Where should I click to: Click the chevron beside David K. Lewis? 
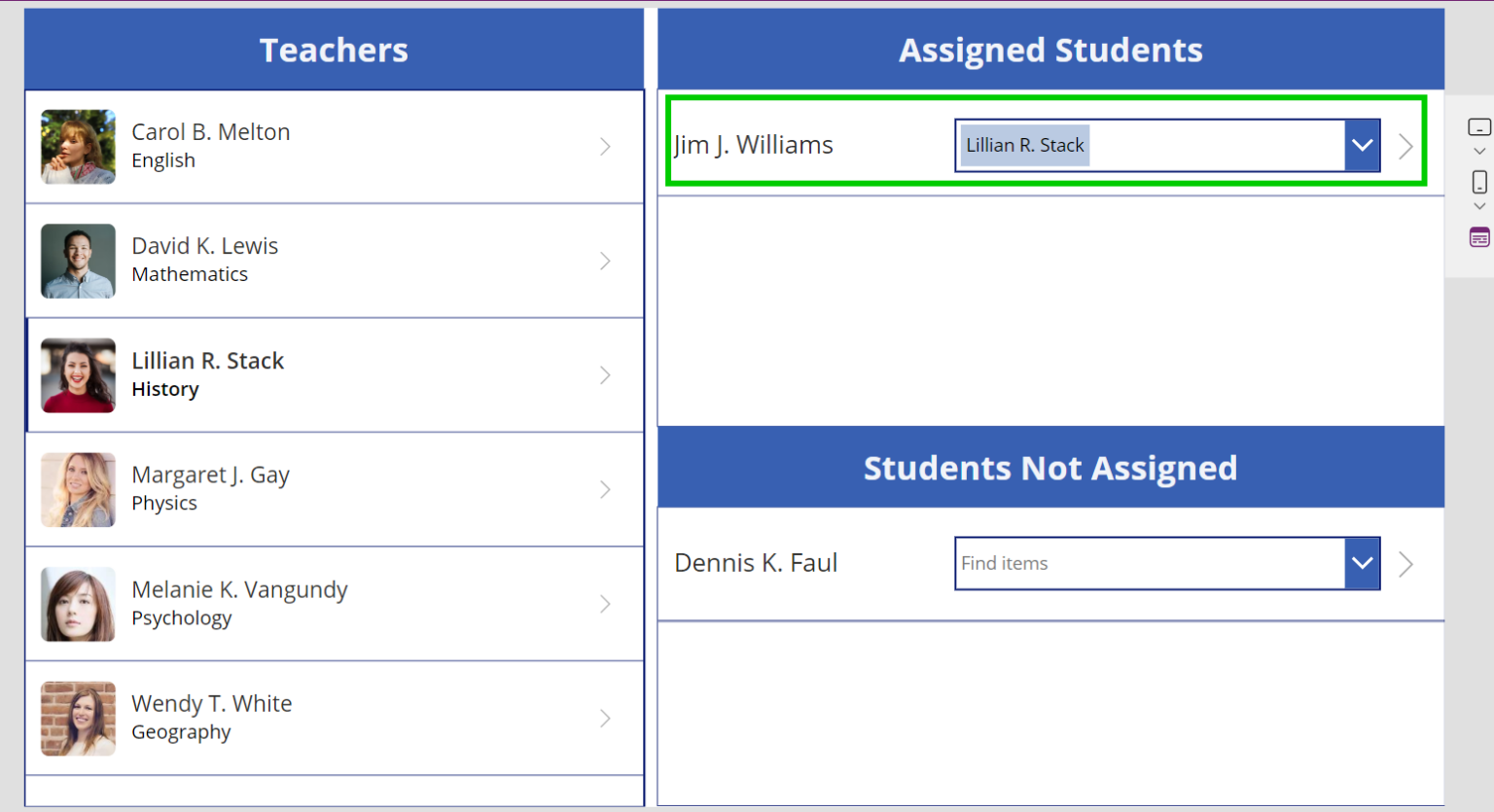605,261
